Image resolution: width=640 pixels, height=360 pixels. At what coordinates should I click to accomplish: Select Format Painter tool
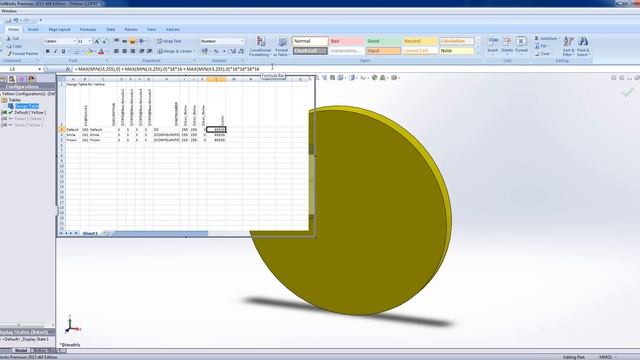pos(22,53)
